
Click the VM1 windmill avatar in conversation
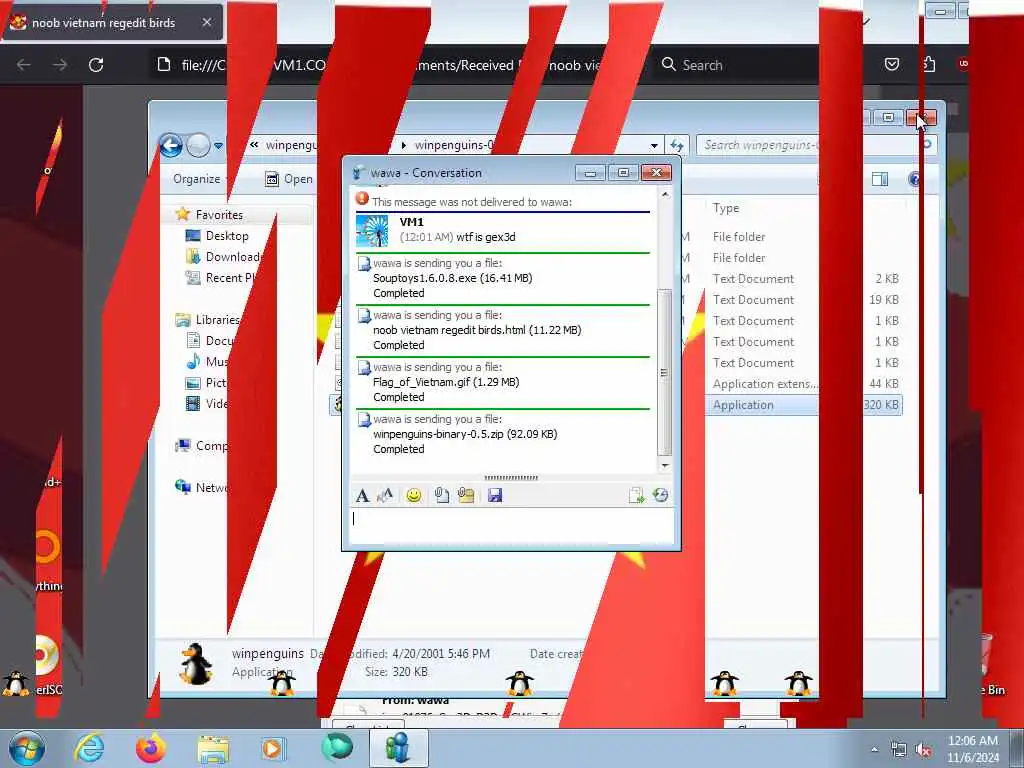[372, 231]
